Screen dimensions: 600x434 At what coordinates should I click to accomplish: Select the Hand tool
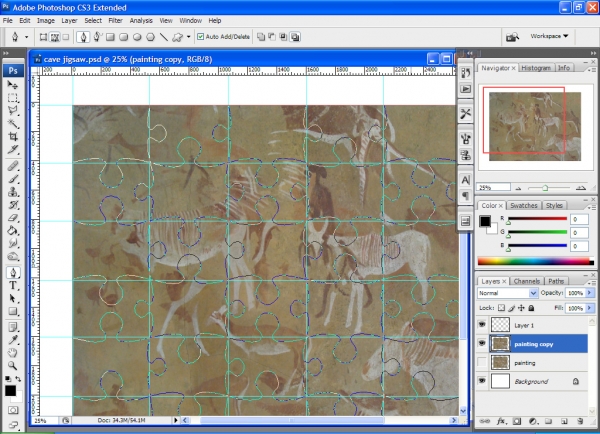(x=13, y=352)
